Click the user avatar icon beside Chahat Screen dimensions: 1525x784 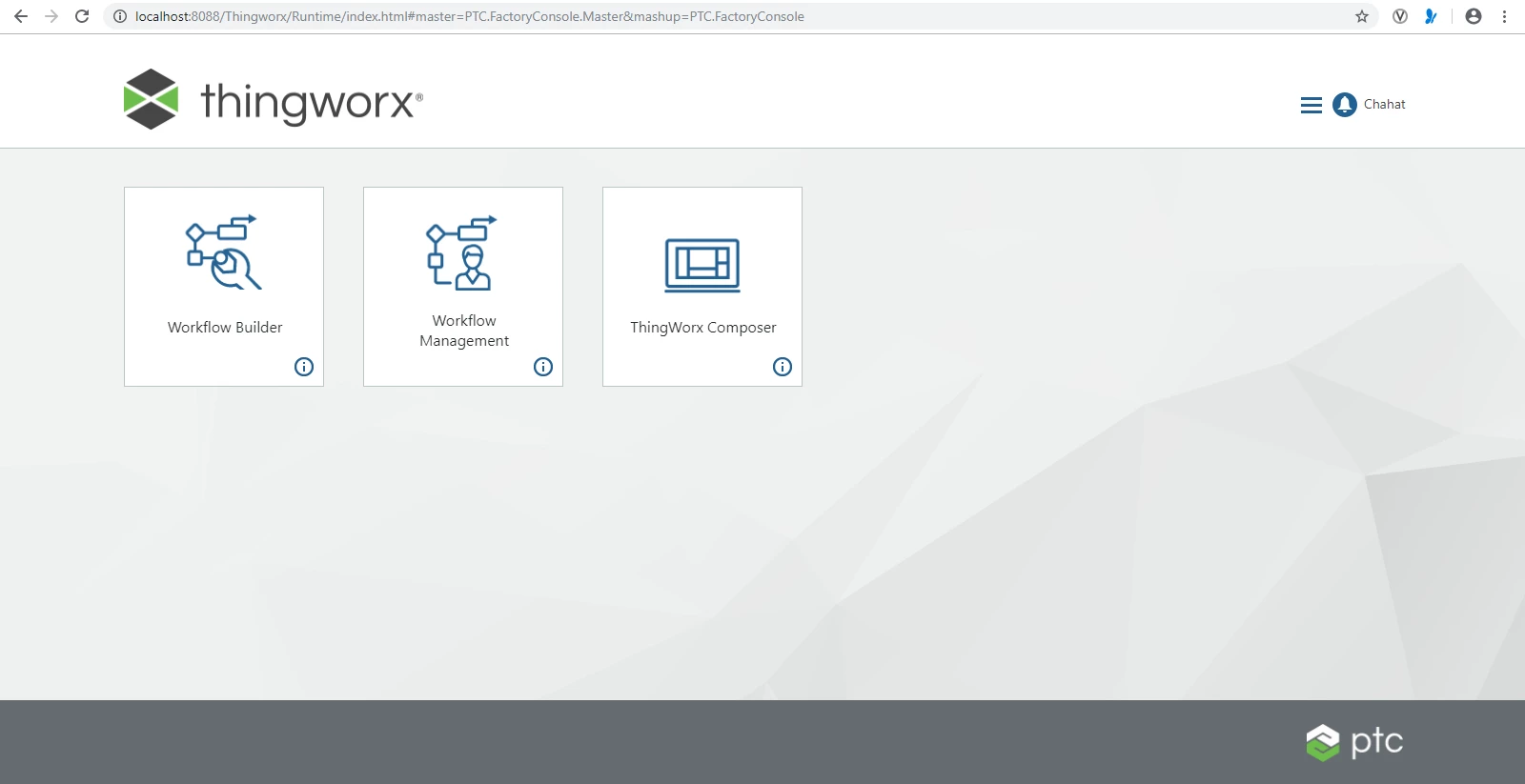[1345, 105]
